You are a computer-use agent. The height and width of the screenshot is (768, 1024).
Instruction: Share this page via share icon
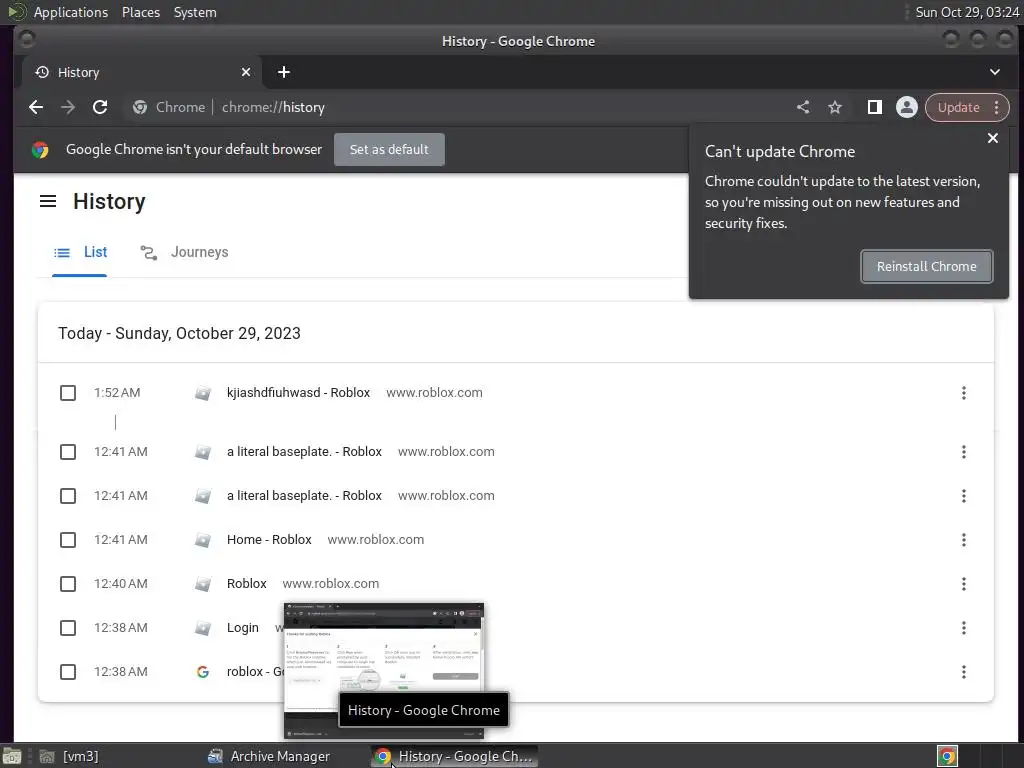803,107
